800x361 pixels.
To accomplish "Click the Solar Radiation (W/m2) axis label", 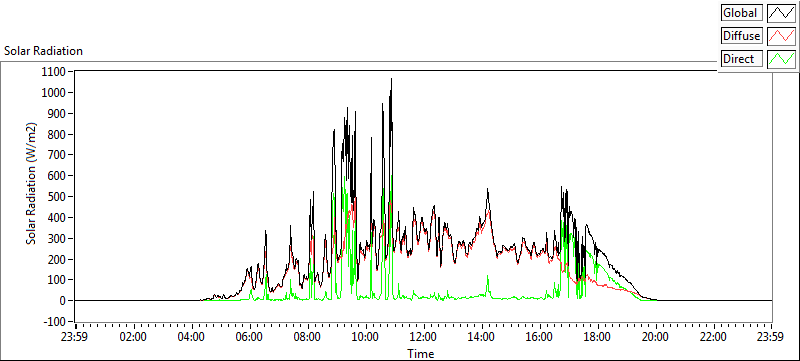I will point(32,184).
